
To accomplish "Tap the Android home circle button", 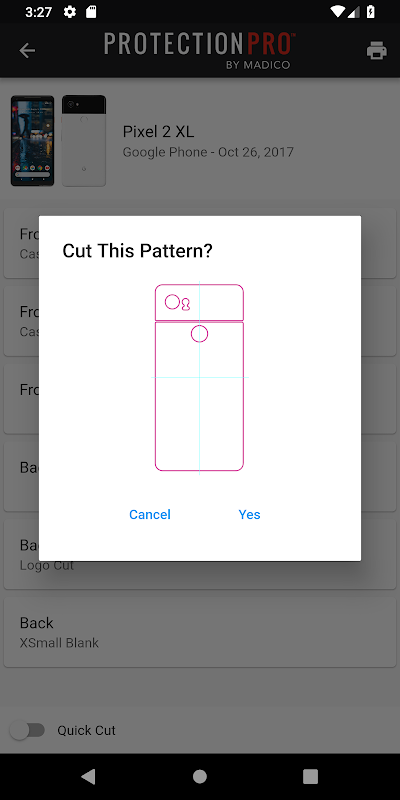I will tap(199, 777).
